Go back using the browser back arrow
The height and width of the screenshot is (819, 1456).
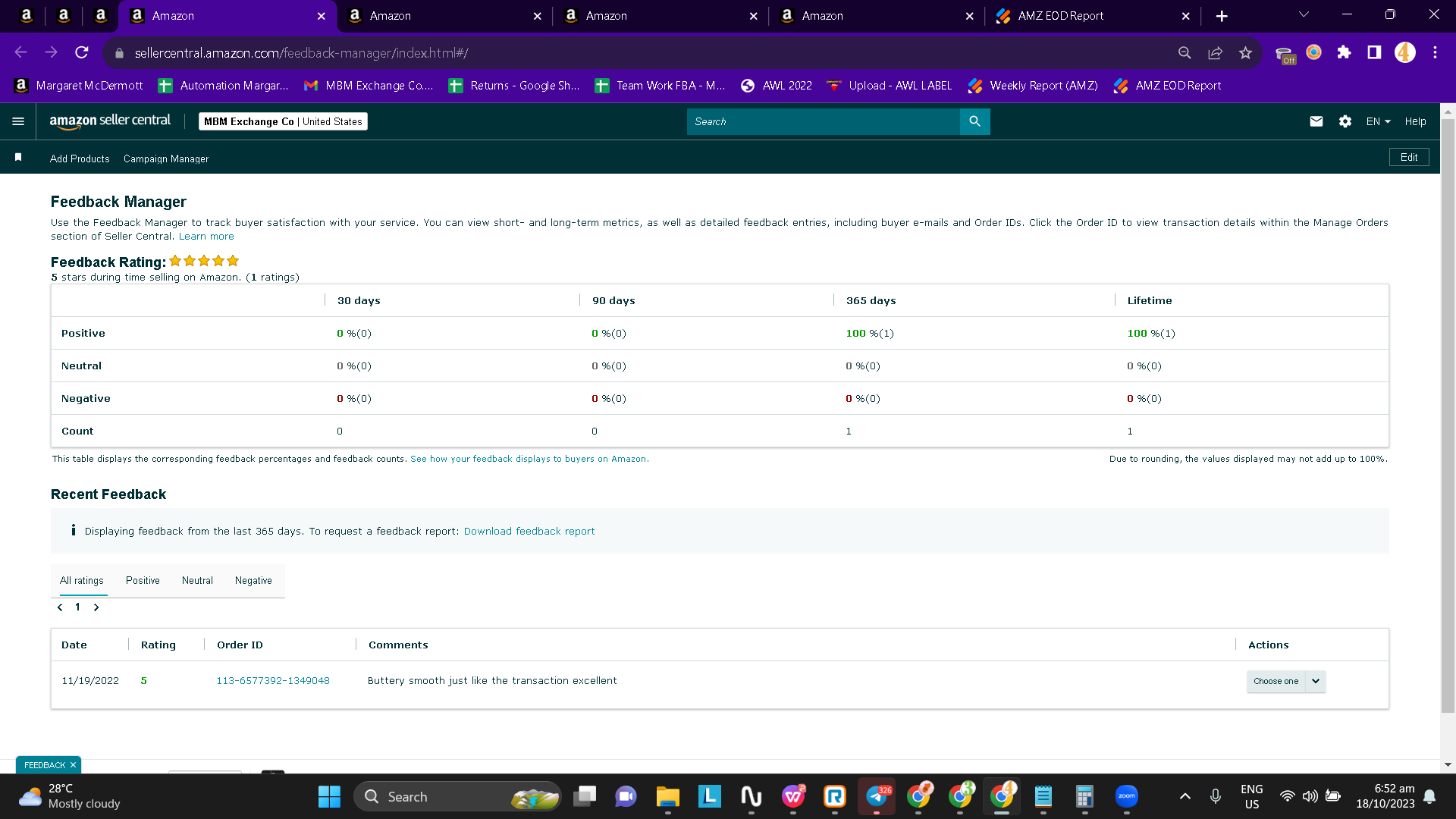(20, 52)
